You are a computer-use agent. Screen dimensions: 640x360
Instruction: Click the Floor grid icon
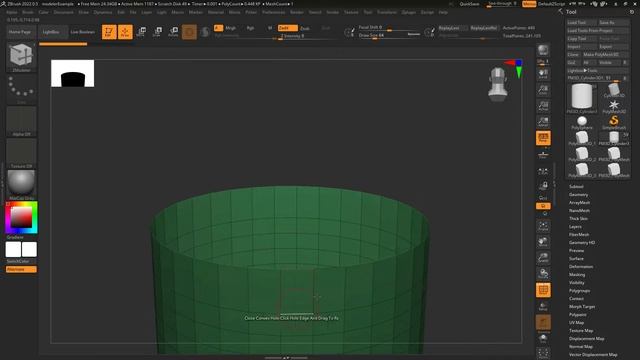coord(543,154)
